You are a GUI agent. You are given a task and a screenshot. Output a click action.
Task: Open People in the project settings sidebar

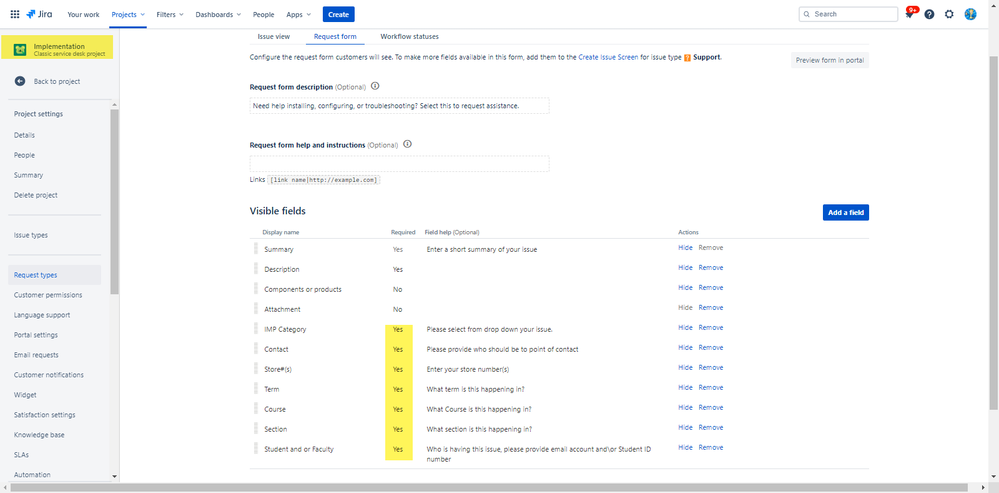(x=24, y=155)
